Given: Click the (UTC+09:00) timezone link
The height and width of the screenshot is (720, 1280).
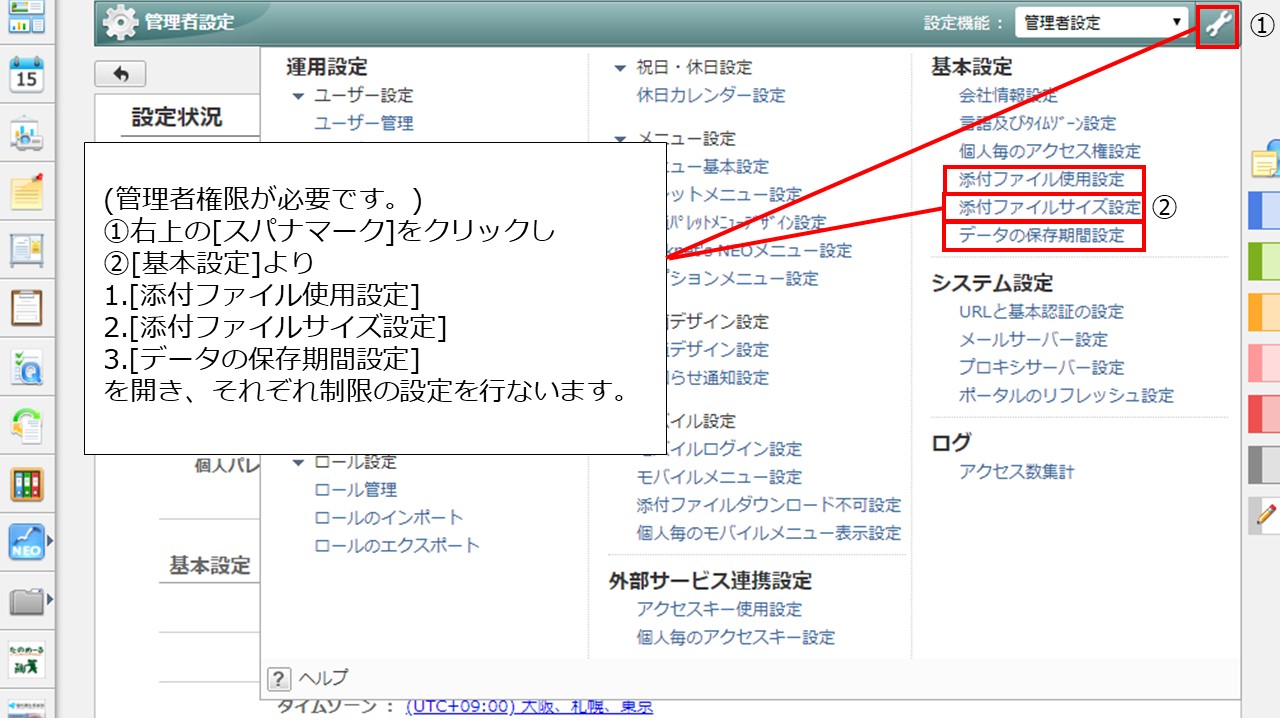Looking at the screenshot, I should point(529,708).
